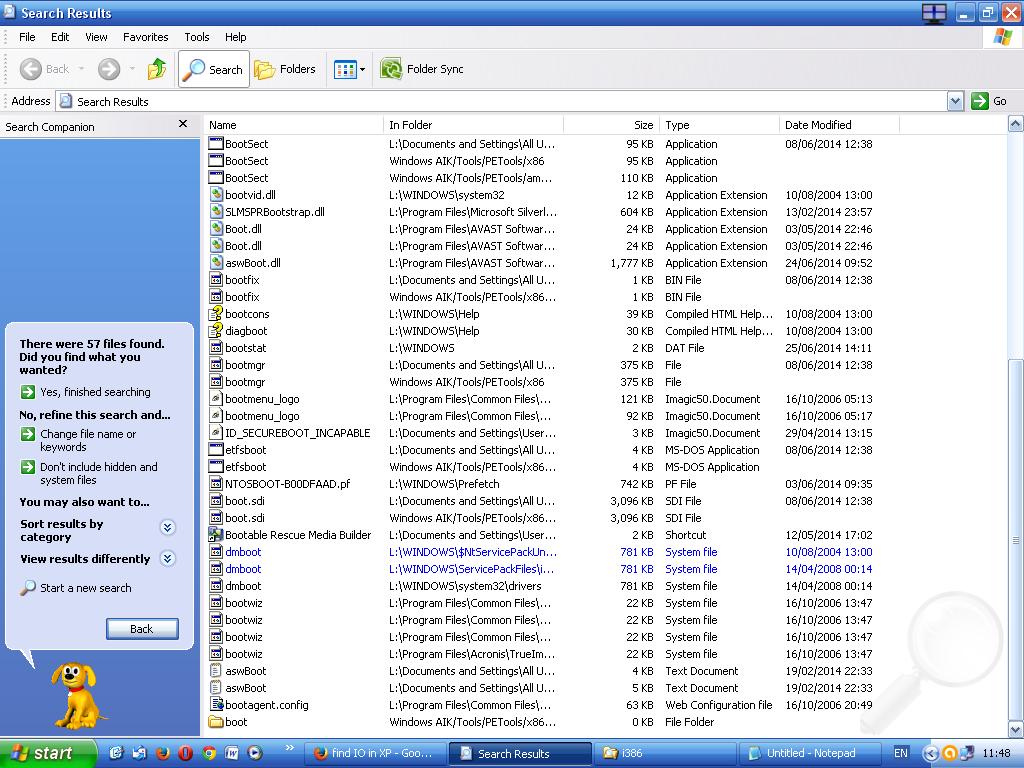The width and height of the screenshot is (1024, 768).
Task: Sort by the Date Modified column header
Action: click(839, 125)
